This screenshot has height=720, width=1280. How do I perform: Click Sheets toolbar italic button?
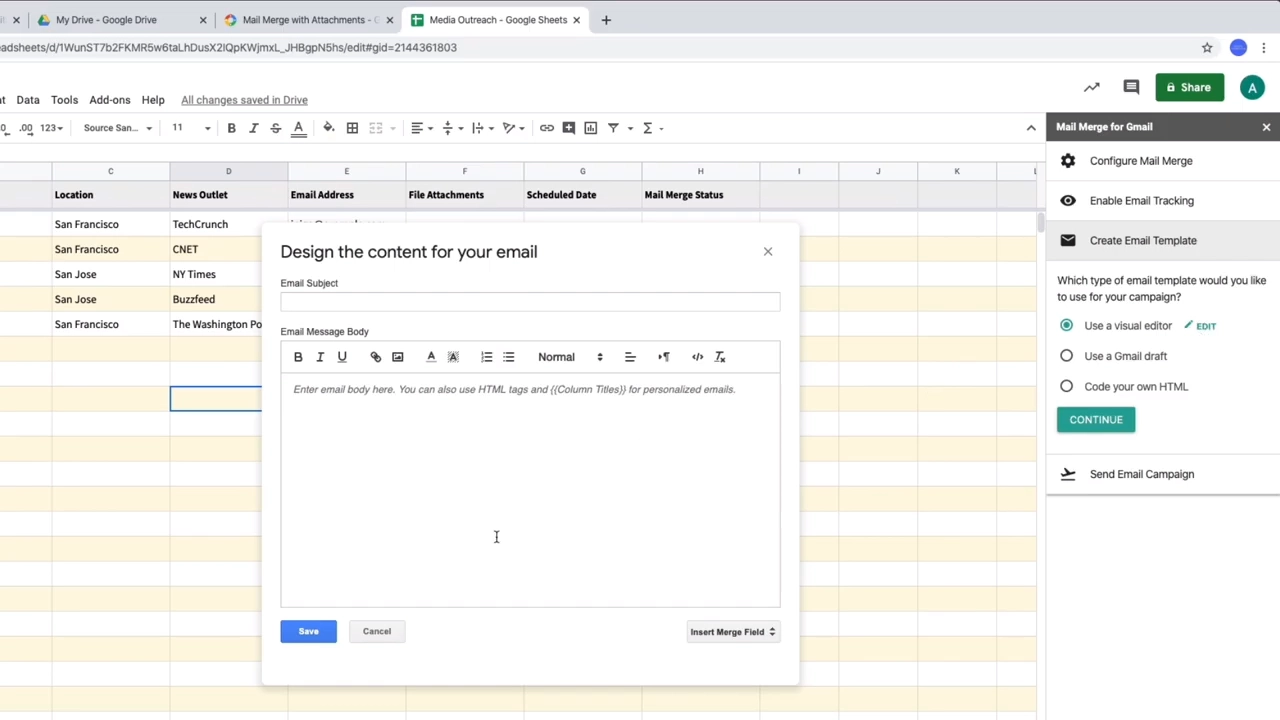pos(253,128)
